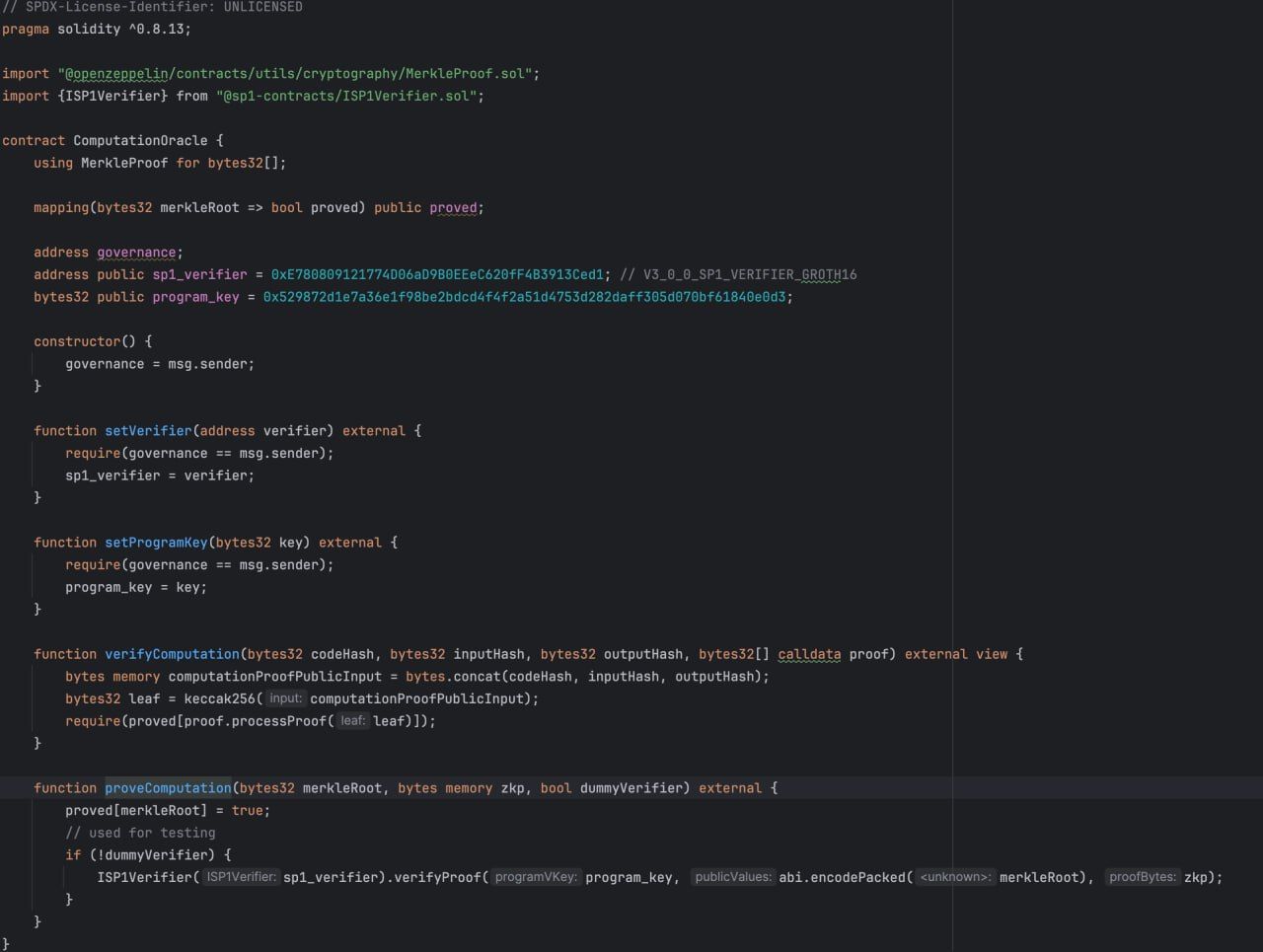Click the '<unknown>:' inlay hint
The width and height of the screenshot is (1263, 952).
click(955, 877)
